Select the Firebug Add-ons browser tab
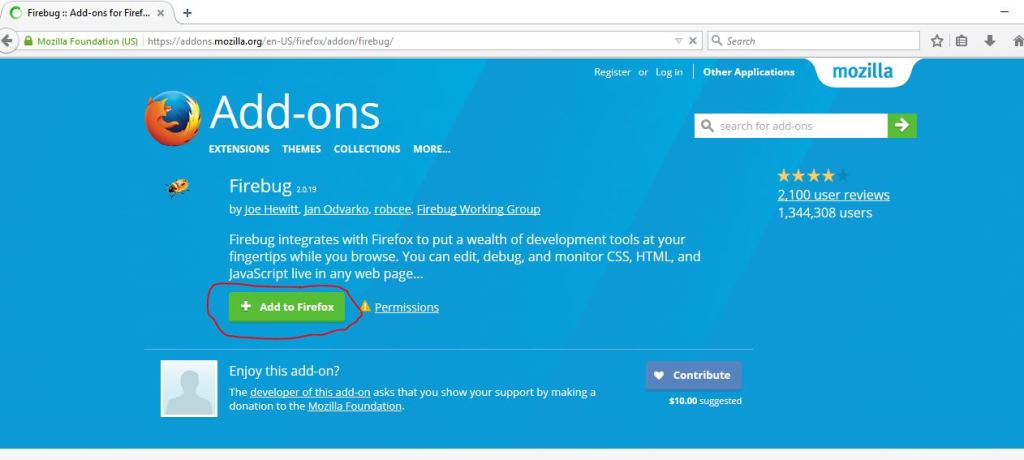 coord(88,12)
